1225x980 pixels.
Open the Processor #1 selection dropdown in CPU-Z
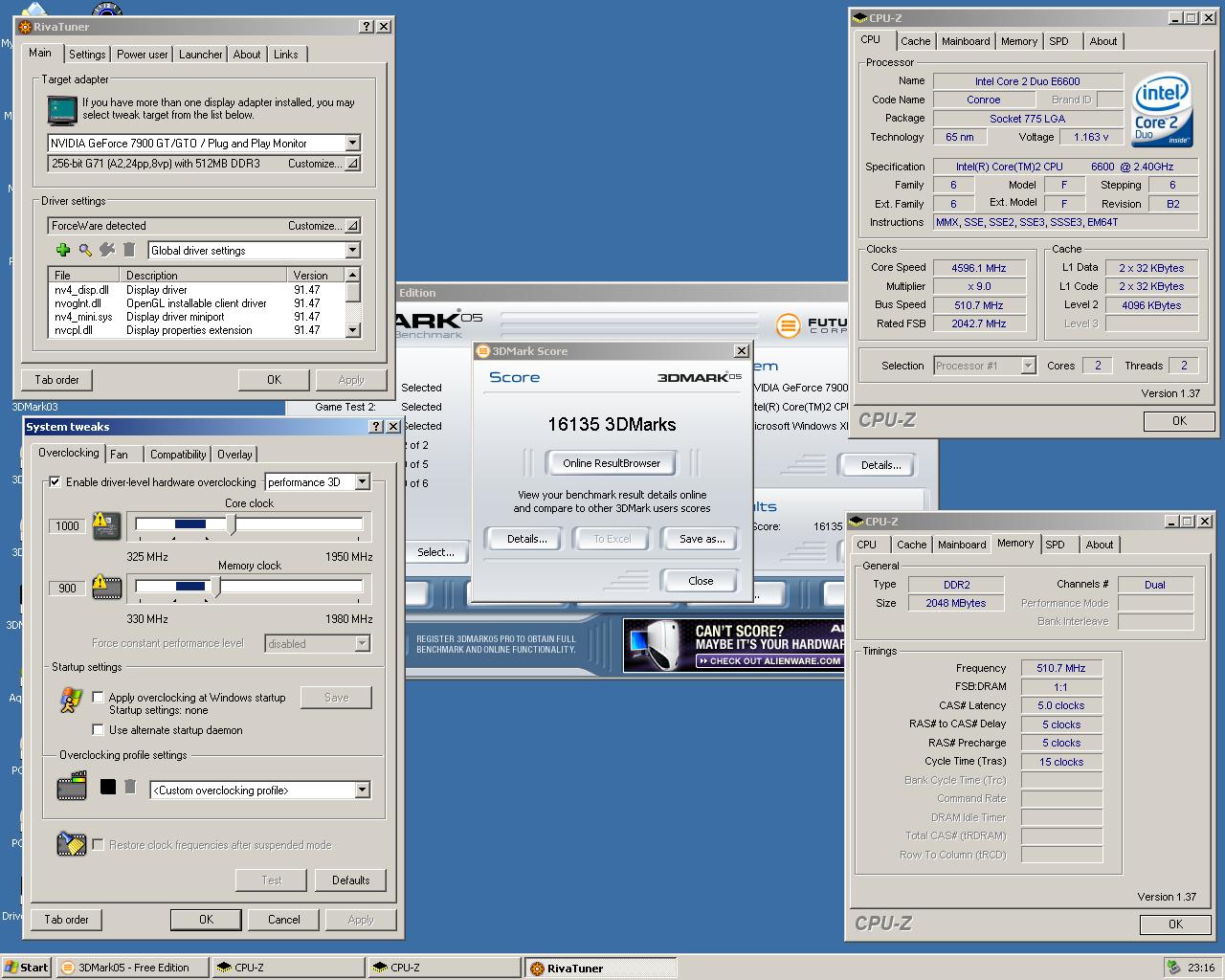[1028, 366]
